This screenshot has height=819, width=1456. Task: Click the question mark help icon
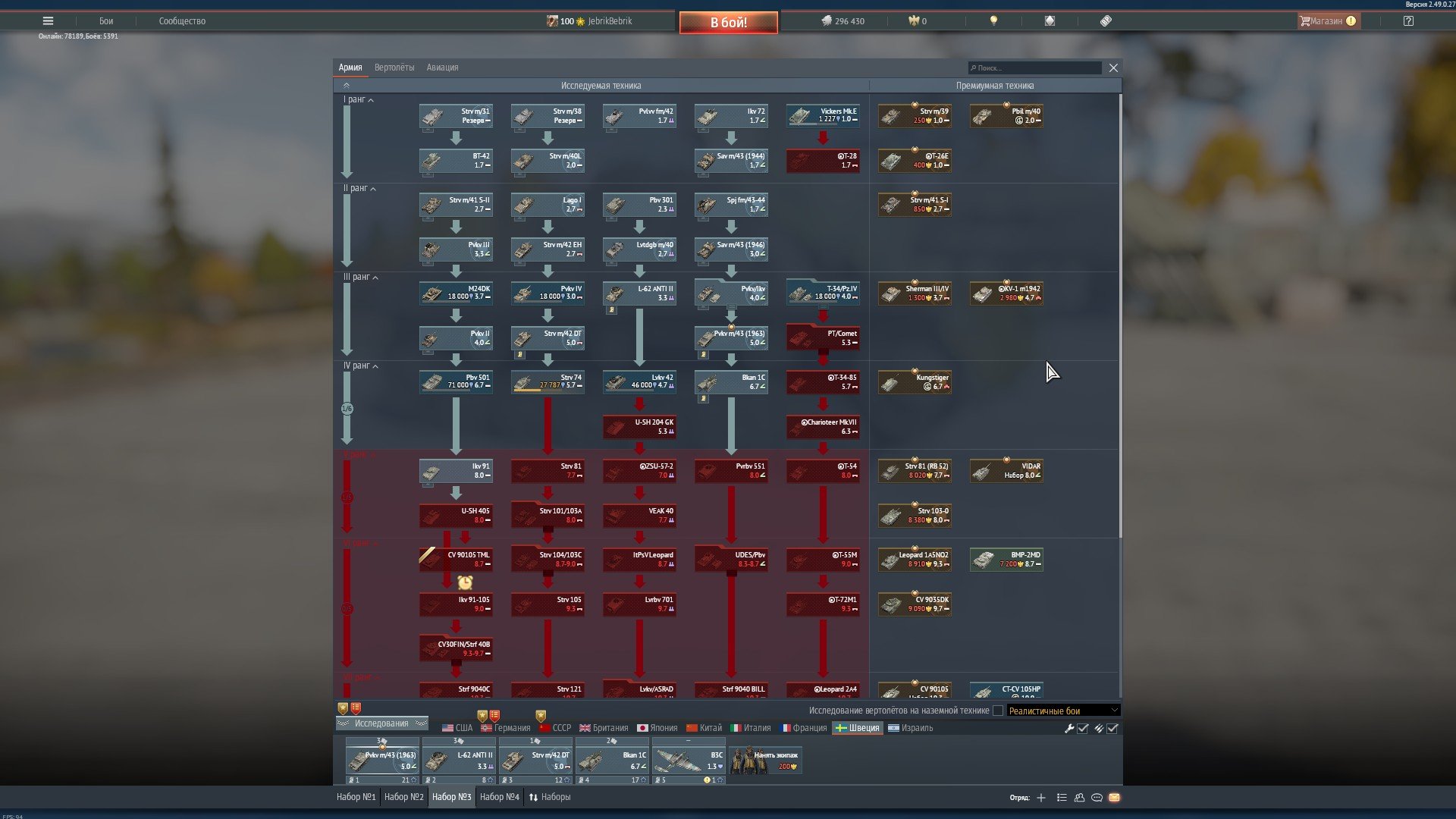tap(1408, 21)
